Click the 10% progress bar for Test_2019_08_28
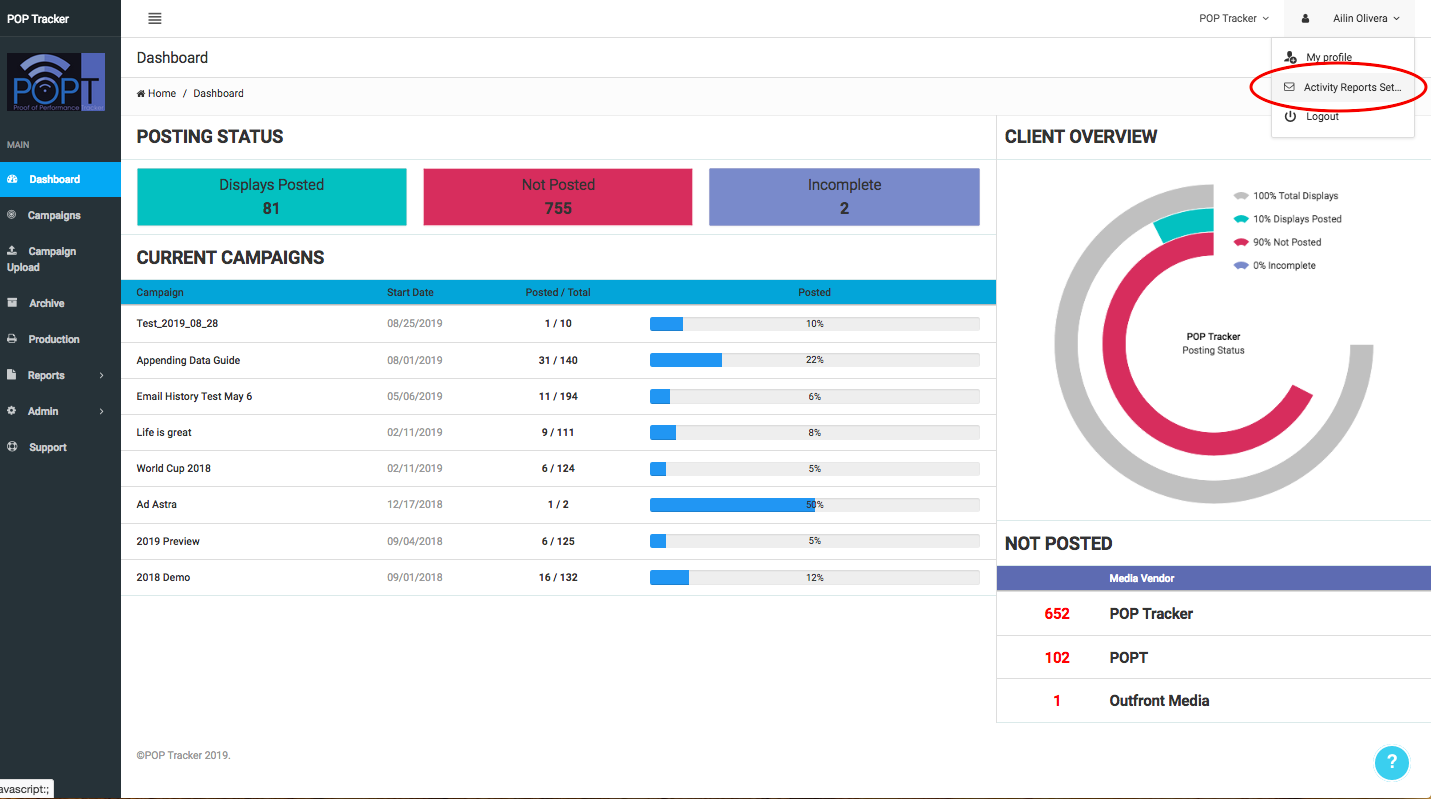The height and width of the screenshot is (799, 1431). pos(814,324)
